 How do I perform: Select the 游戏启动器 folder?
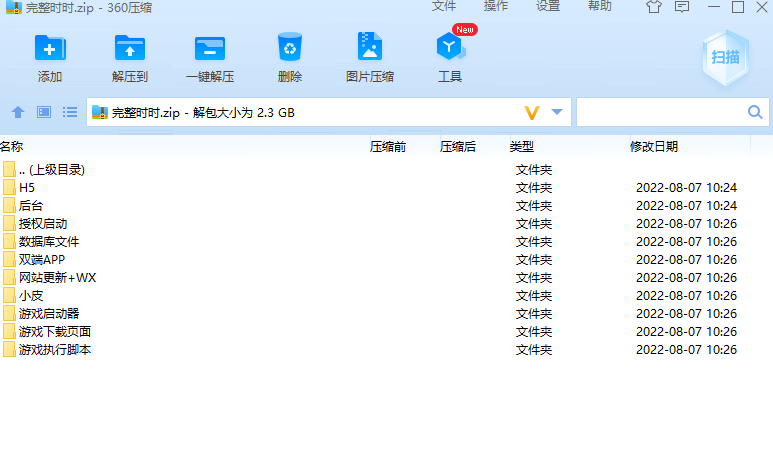(386, 314)
